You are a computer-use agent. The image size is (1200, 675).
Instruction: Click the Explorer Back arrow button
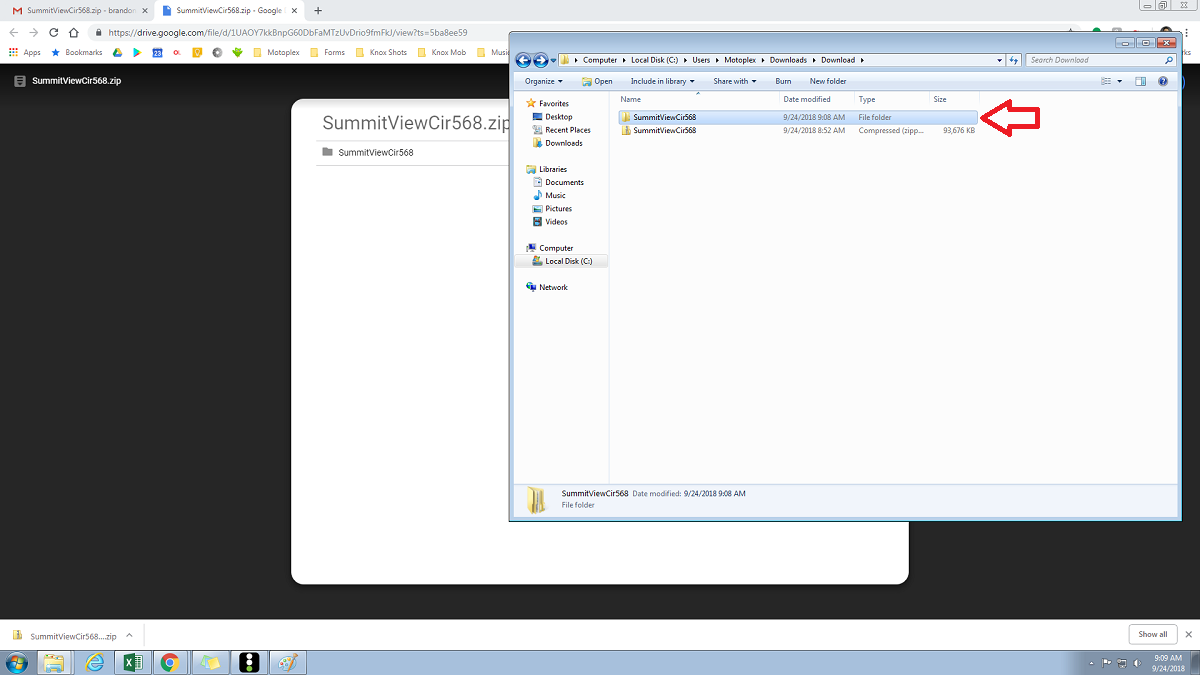[524, 60]
